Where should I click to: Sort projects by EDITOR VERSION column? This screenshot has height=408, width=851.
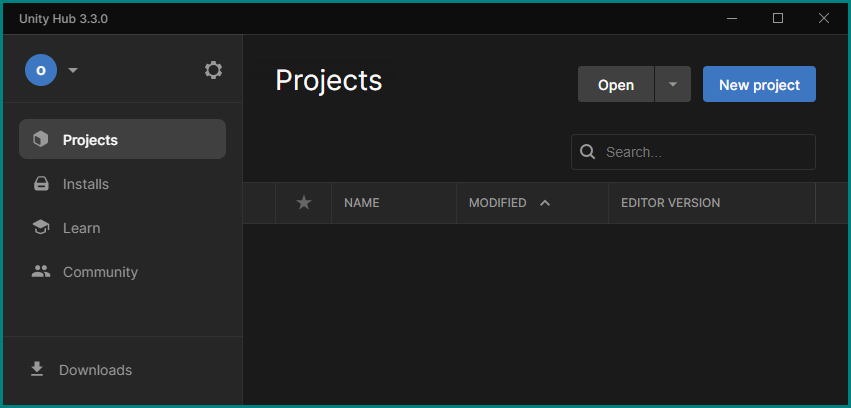pyautogui.click(x=670, y=203)
